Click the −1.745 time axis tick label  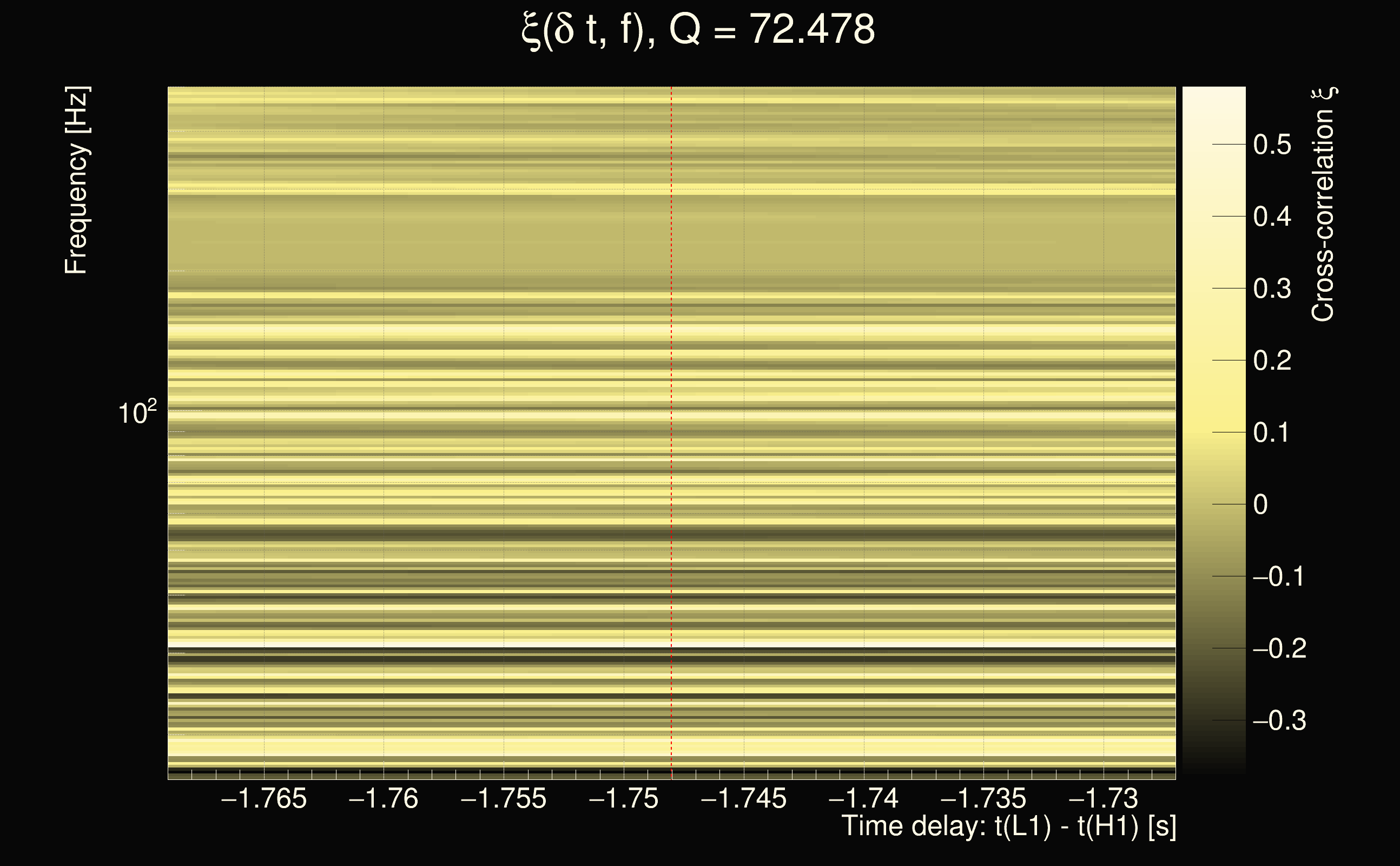point(743,798)
